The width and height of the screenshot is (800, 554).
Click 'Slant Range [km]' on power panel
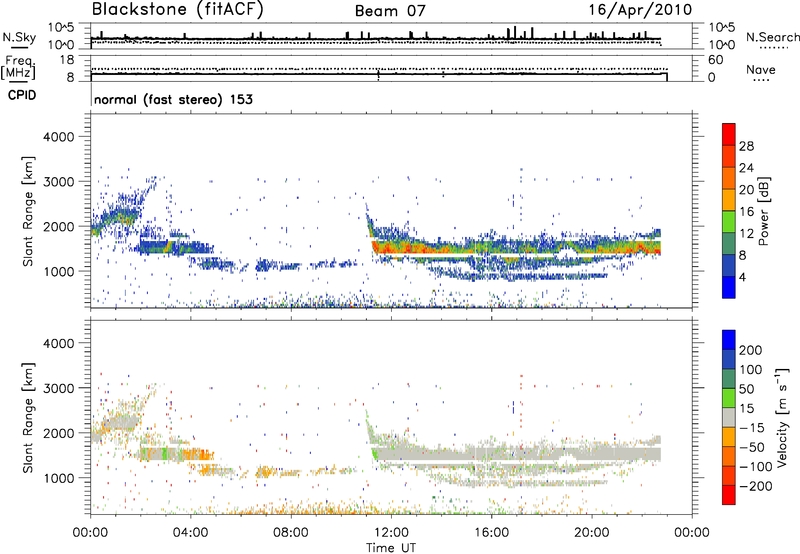[28, 211]
